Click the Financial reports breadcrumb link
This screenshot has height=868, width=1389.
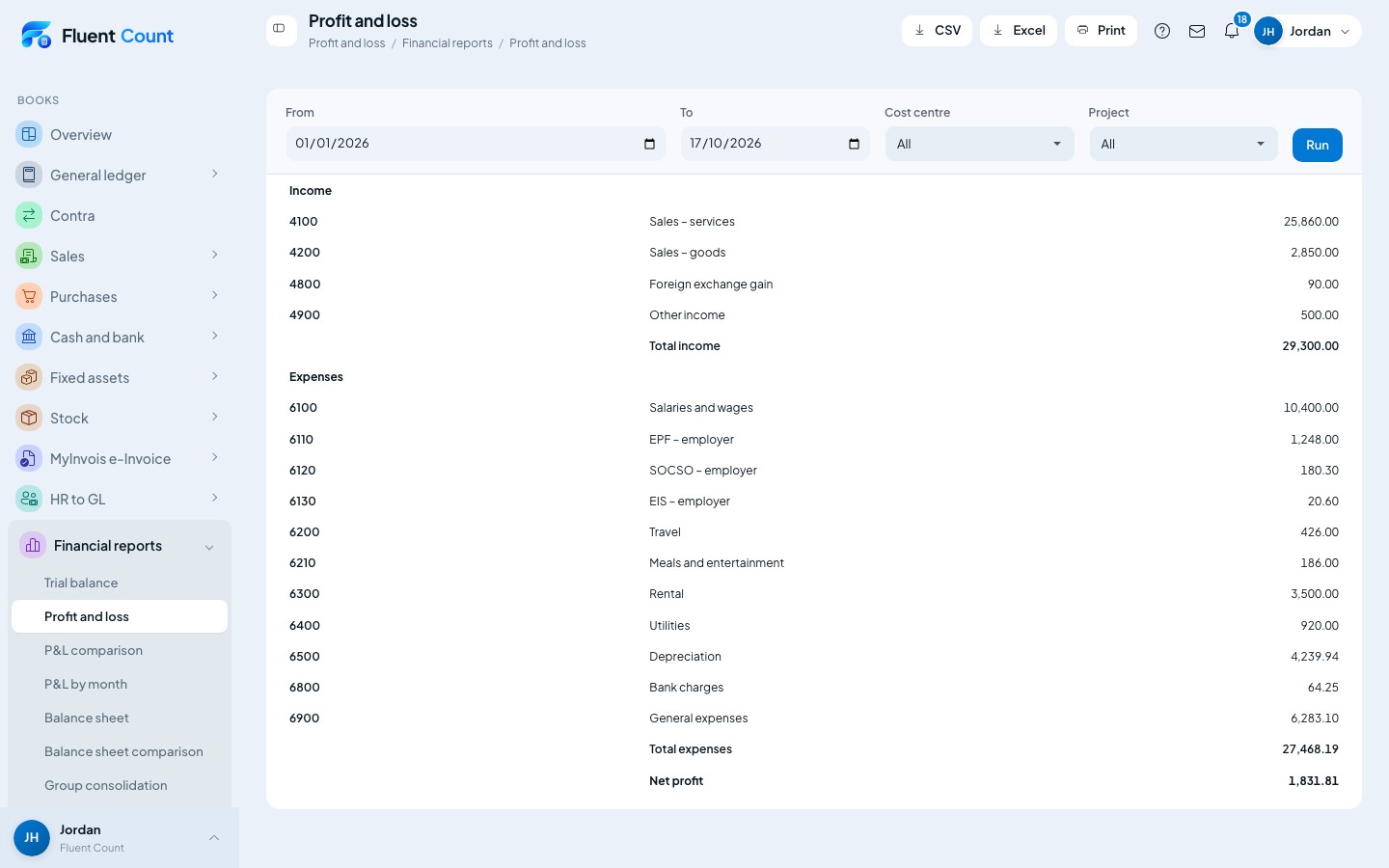tap(448, 43)
